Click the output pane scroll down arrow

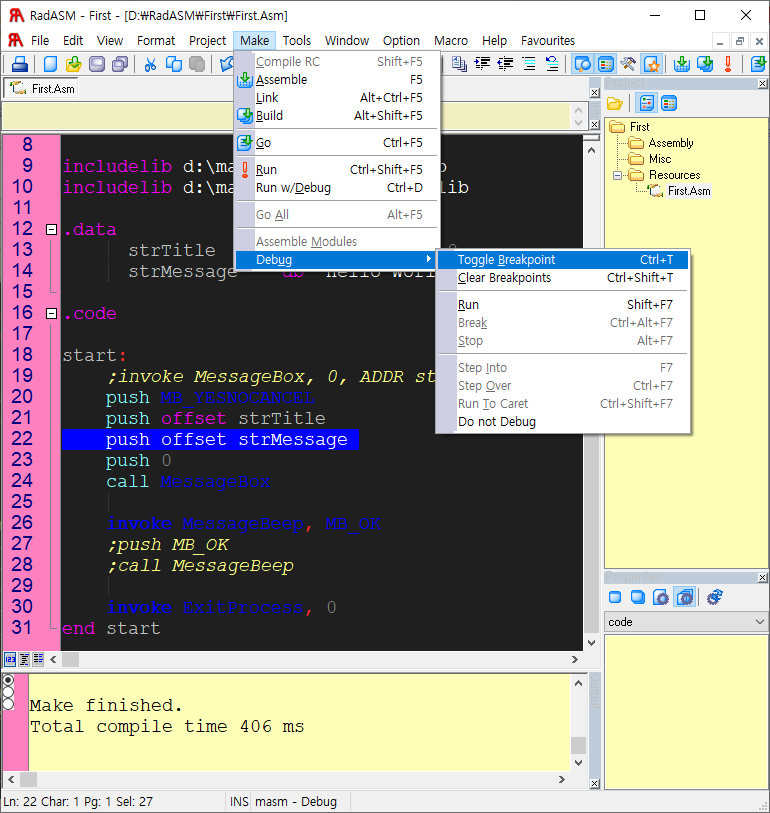point(579,763)
